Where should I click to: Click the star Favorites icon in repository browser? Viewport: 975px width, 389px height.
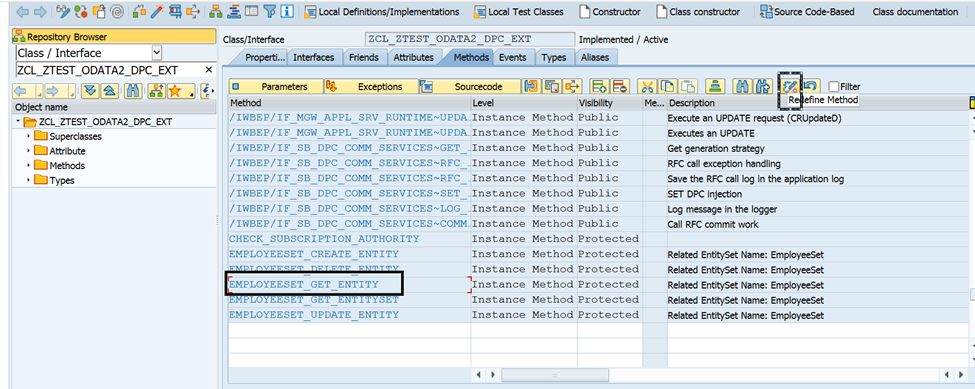coord(175,91)
